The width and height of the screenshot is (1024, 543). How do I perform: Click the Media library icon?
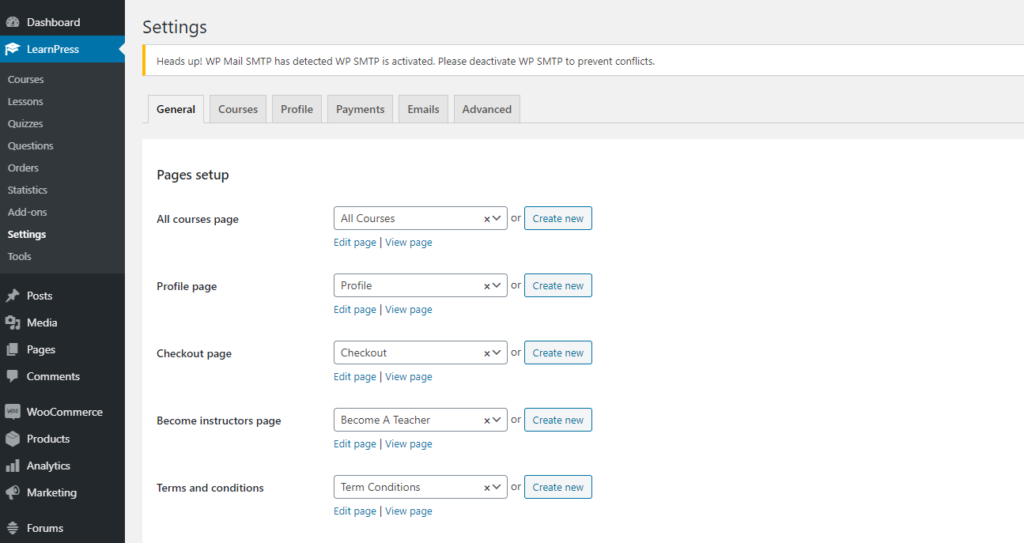(13, 323)
